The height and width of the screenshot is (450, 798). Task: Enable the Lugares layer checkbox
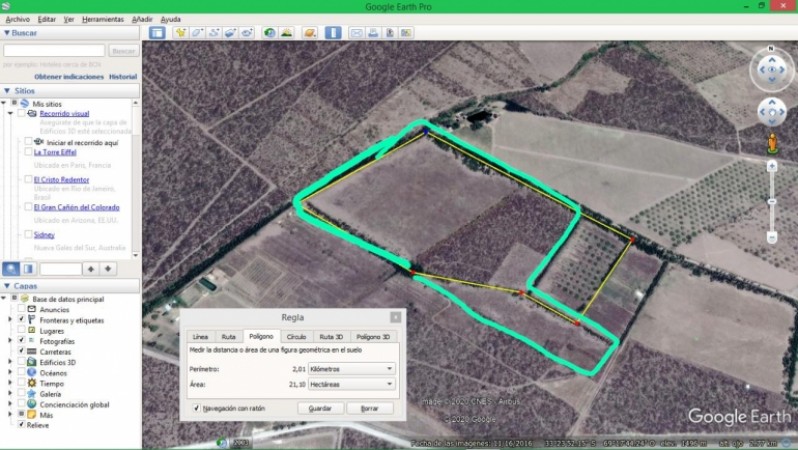(x=21, y=330)
